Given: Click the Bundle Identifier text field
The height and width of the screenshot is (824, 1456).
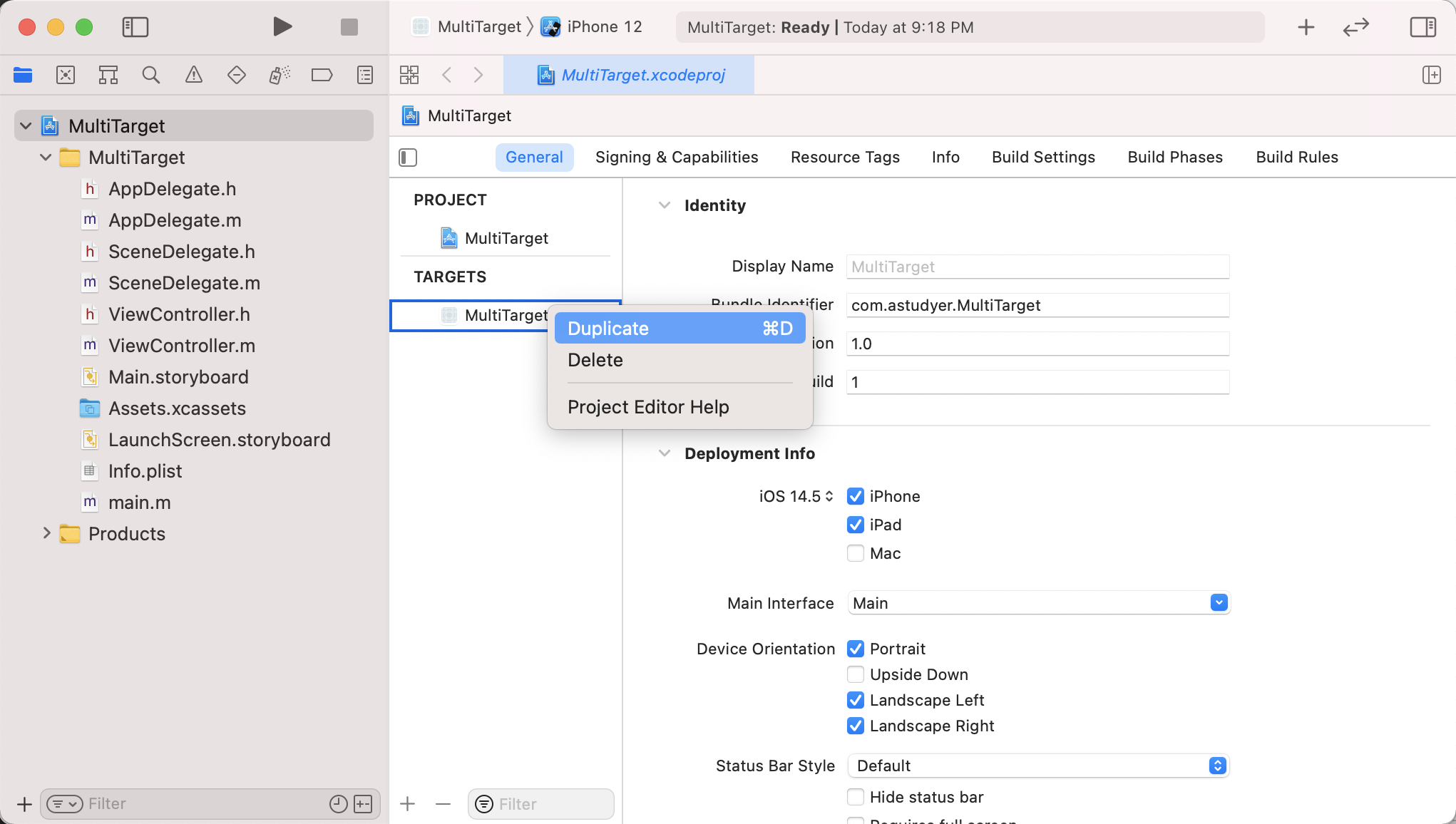Looking at the screenshot, I should [x=1037, y=305].
